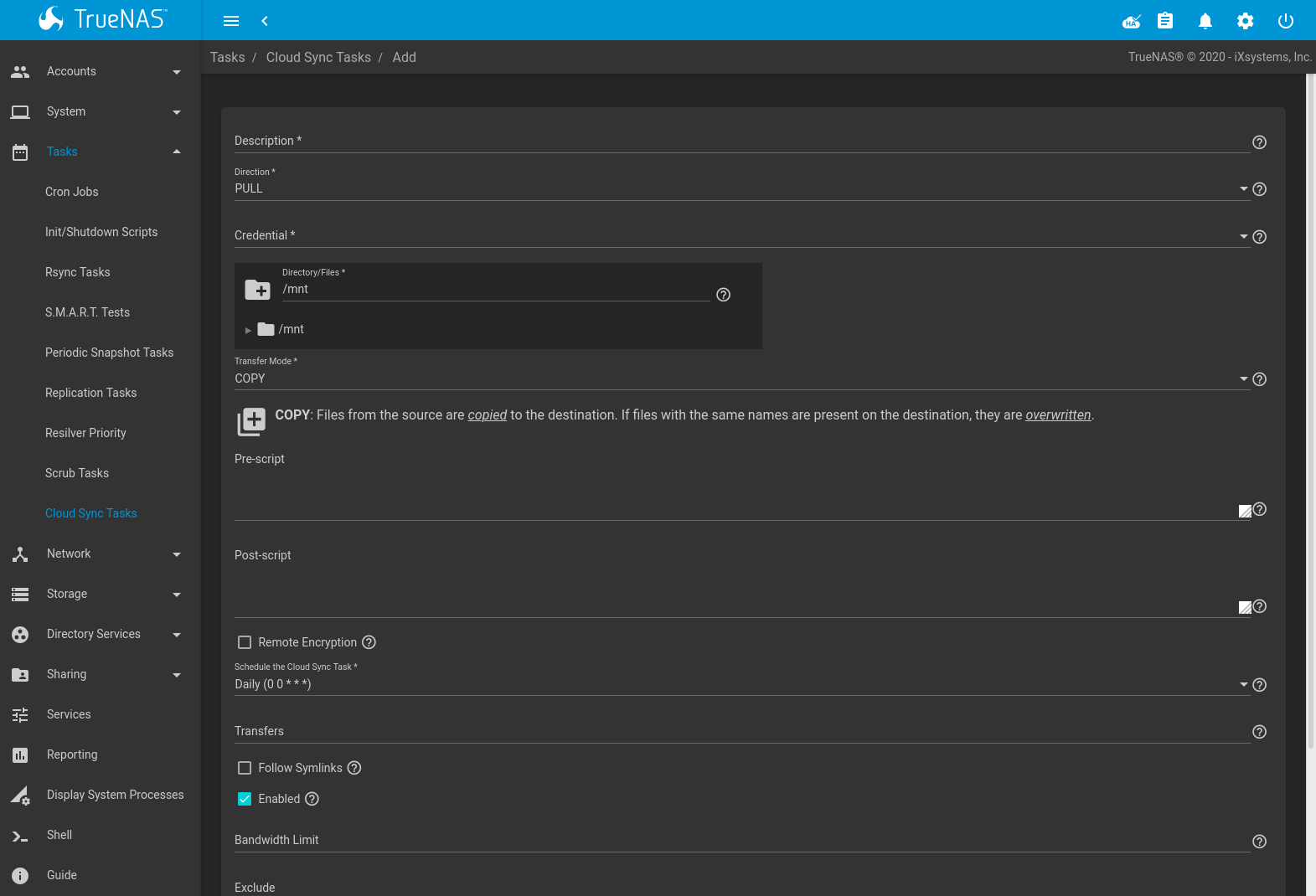
Task: Expand the Sharing sidebar menu
Action: [101, 674]
